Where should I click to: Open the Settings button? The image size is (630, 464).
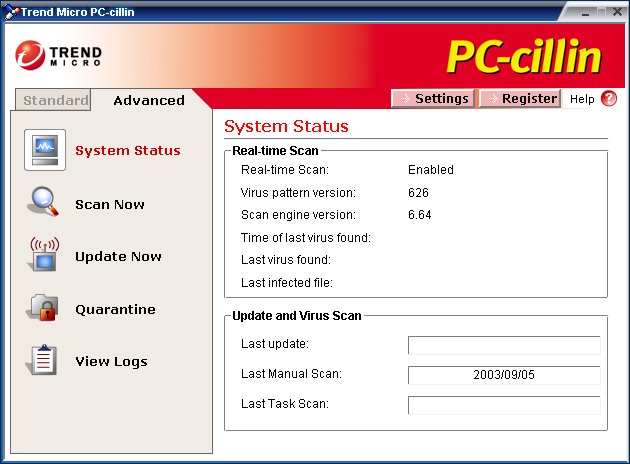pos(433,98)
